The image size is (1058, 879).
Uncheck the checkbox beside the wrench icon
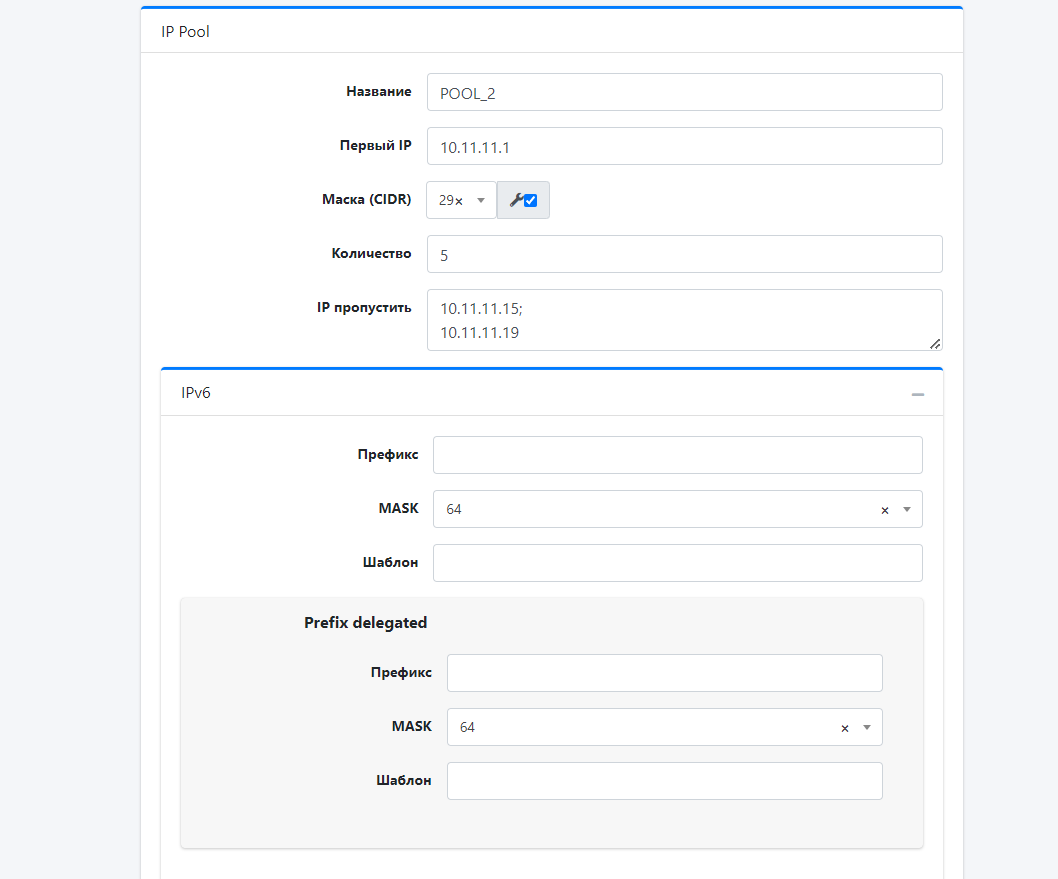[x=531, y=200]
